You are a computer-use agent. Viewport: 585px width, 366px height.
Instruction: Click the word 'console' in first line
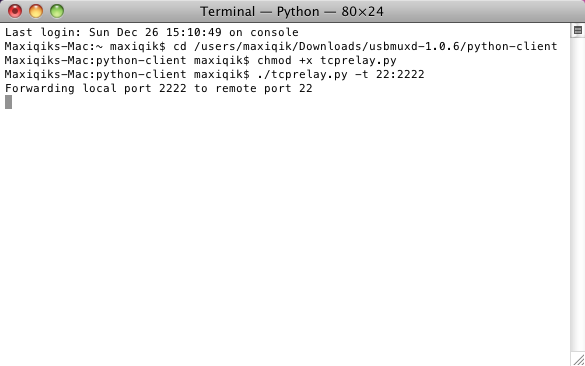pyautogui.click(x=274, y=32)
